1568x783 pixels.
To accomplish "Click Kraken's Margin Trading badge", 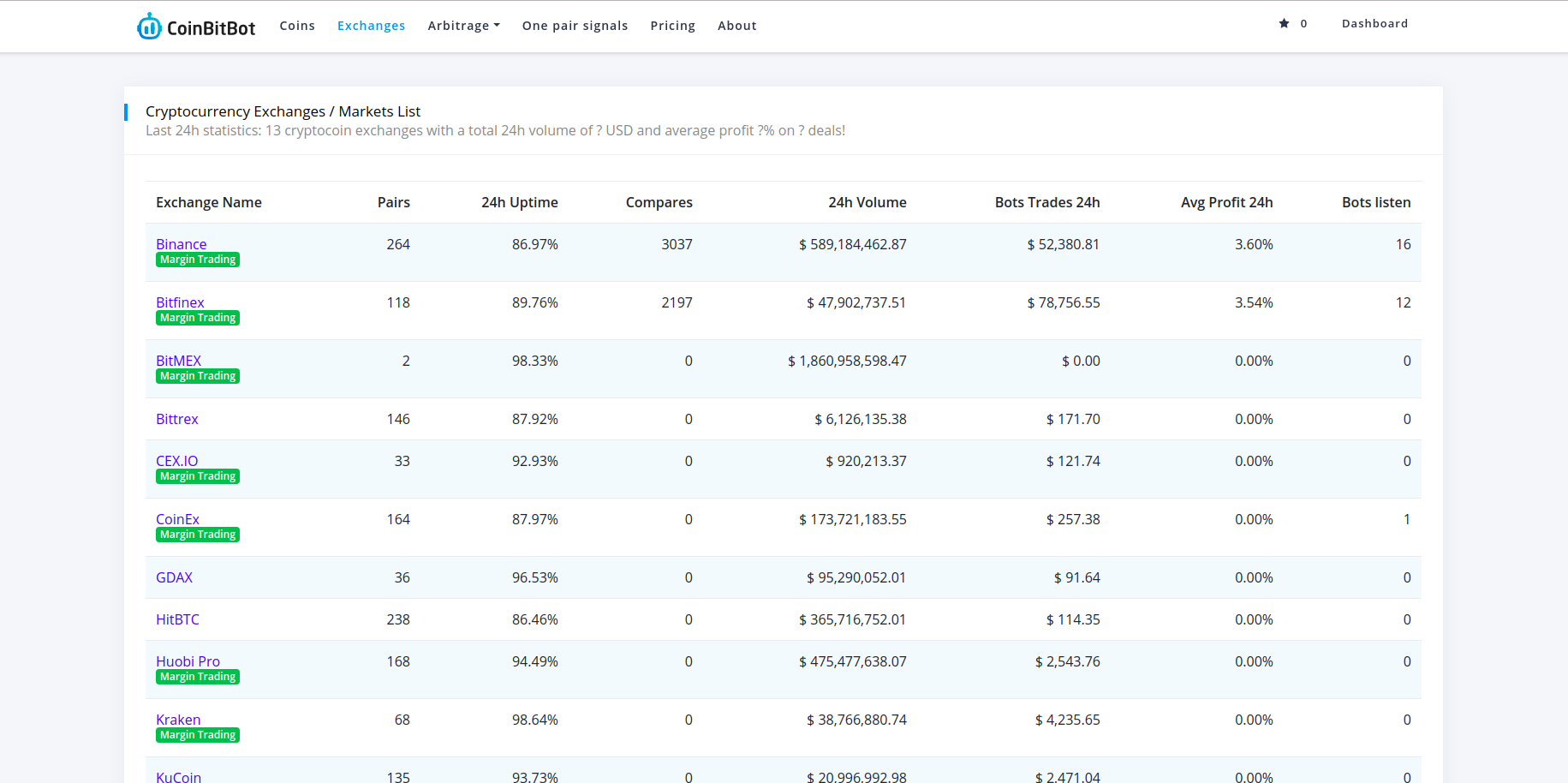I will point(198,735).
